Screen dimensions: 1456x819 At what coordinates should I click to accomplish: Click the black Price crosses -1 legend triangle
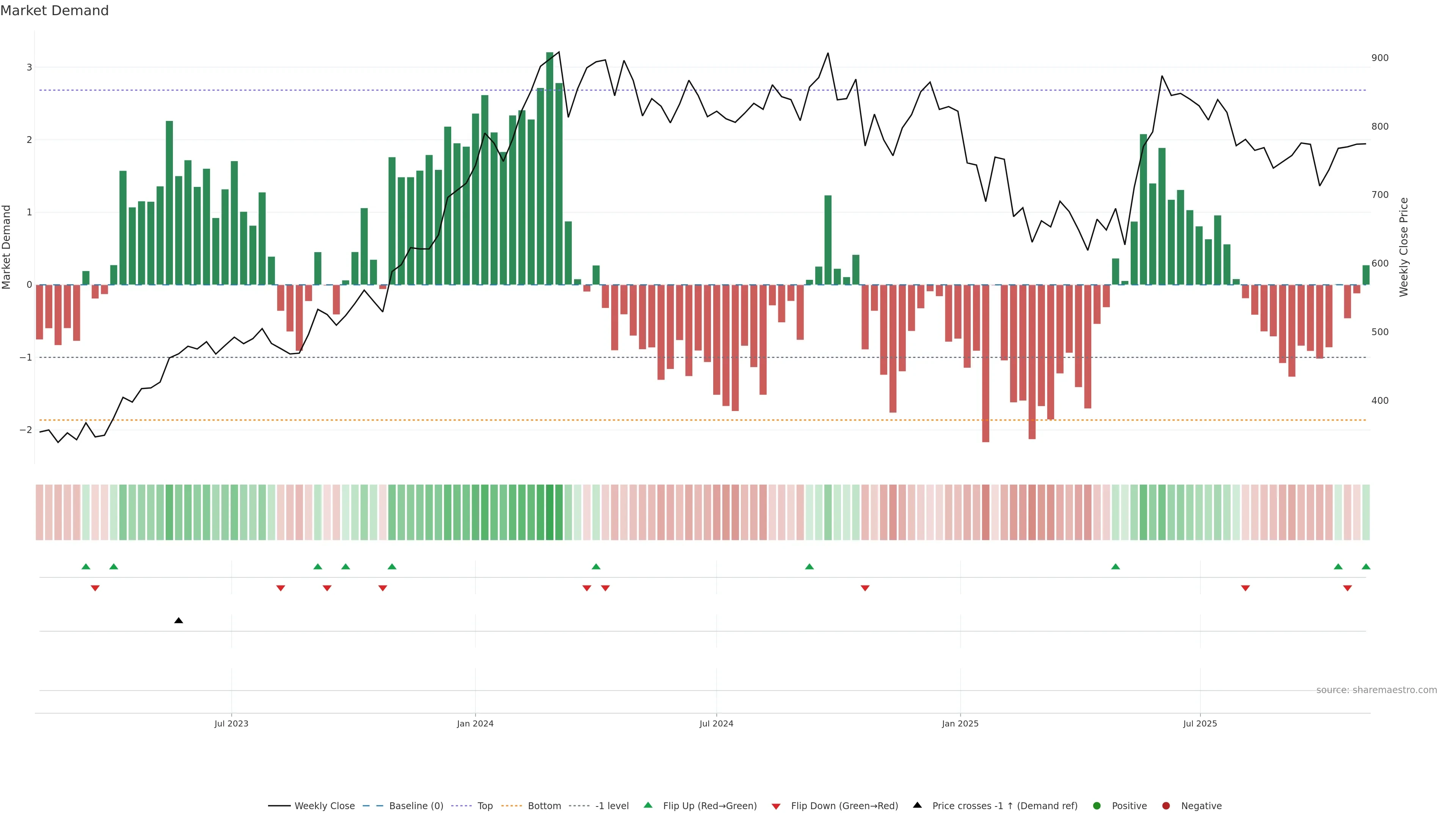[x=917, y=805]
